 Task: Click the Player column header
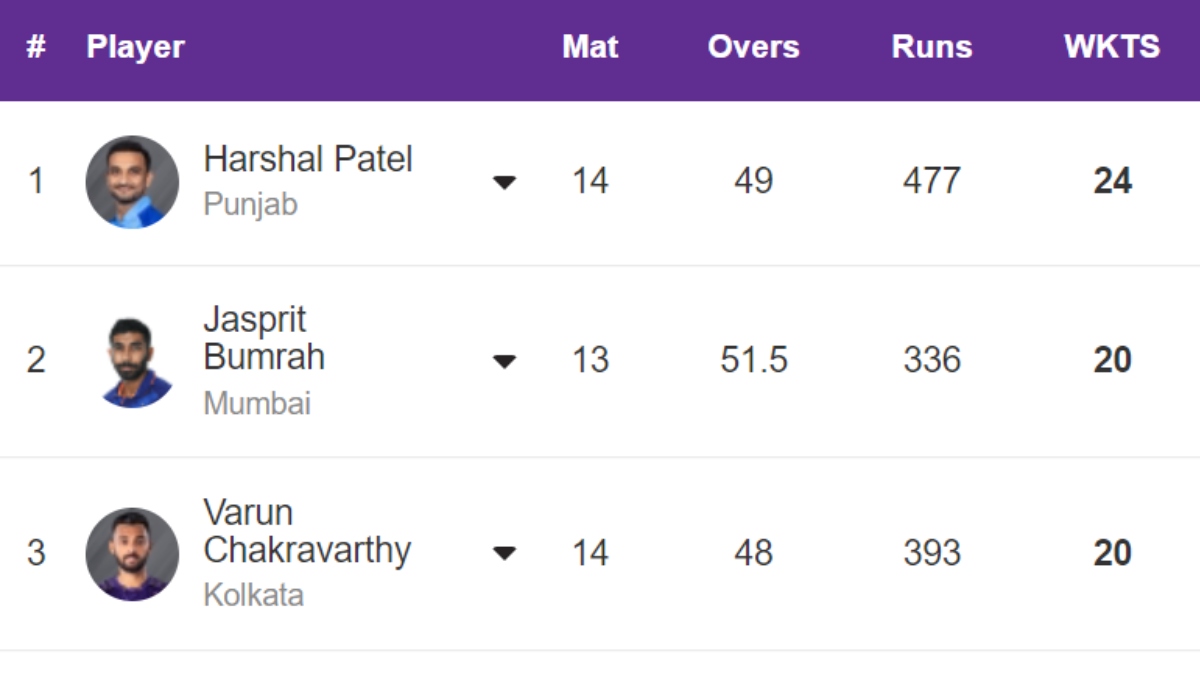pyautogui.click(x=135, y=47)
